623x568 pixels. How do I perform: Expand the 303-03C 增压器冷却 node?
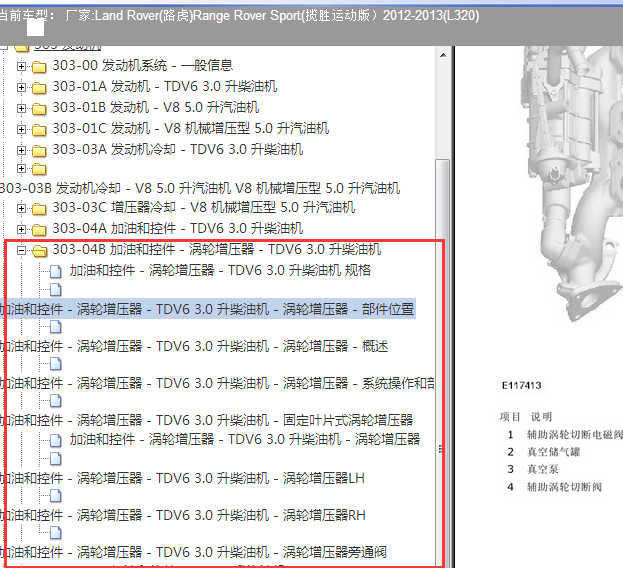pos(21,209)
